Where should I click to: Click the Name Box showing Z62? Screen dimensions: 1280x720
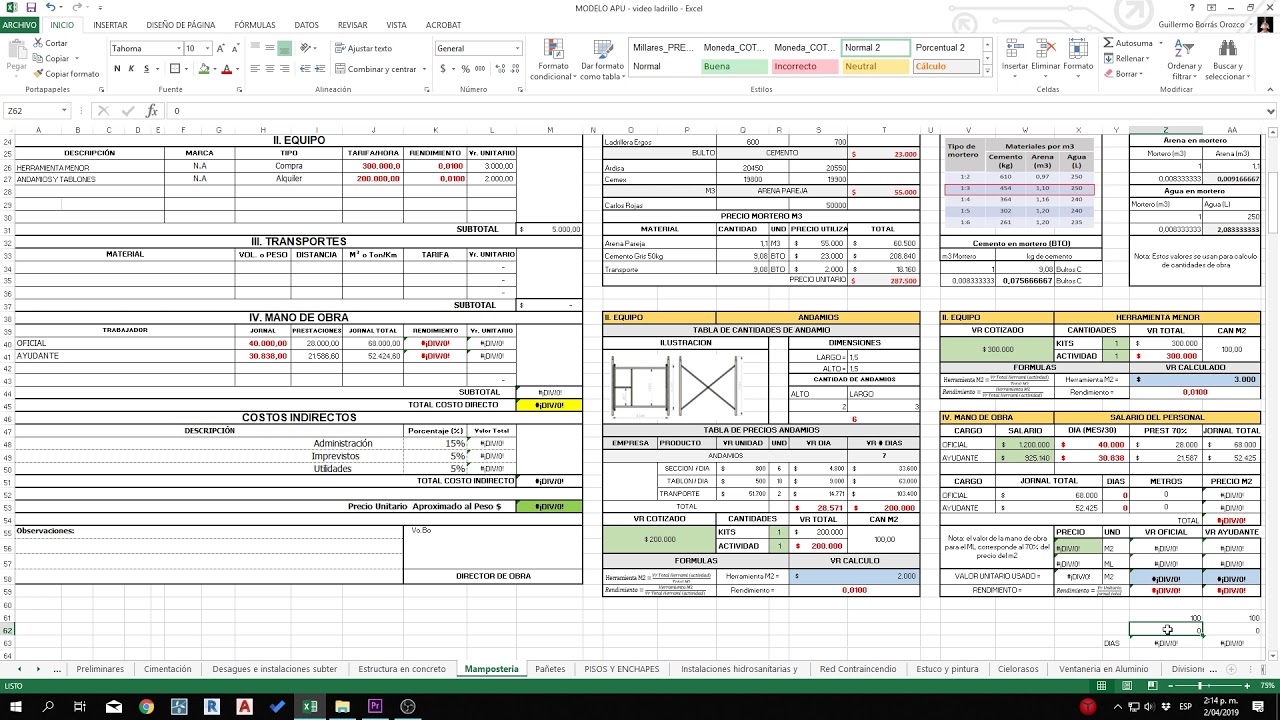35,111
